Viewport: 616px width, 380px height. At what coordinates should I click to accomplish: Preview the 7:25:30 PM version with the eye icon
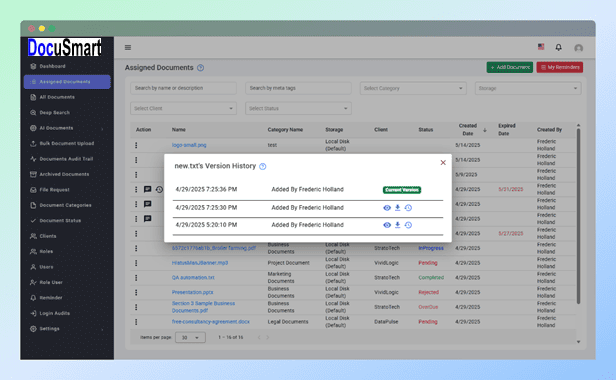[x=387, y=208]
